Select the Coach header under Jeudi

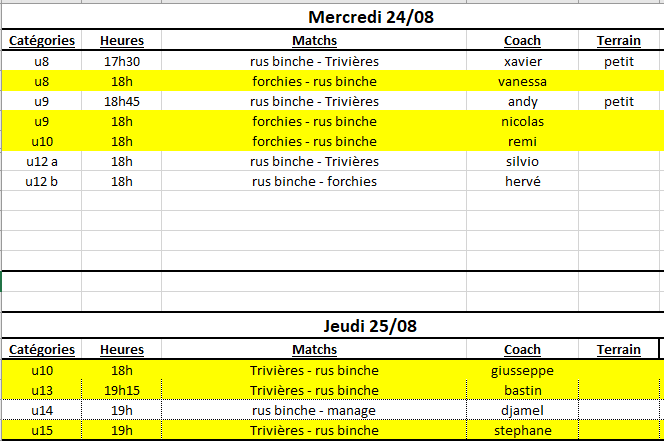[523, 349]
